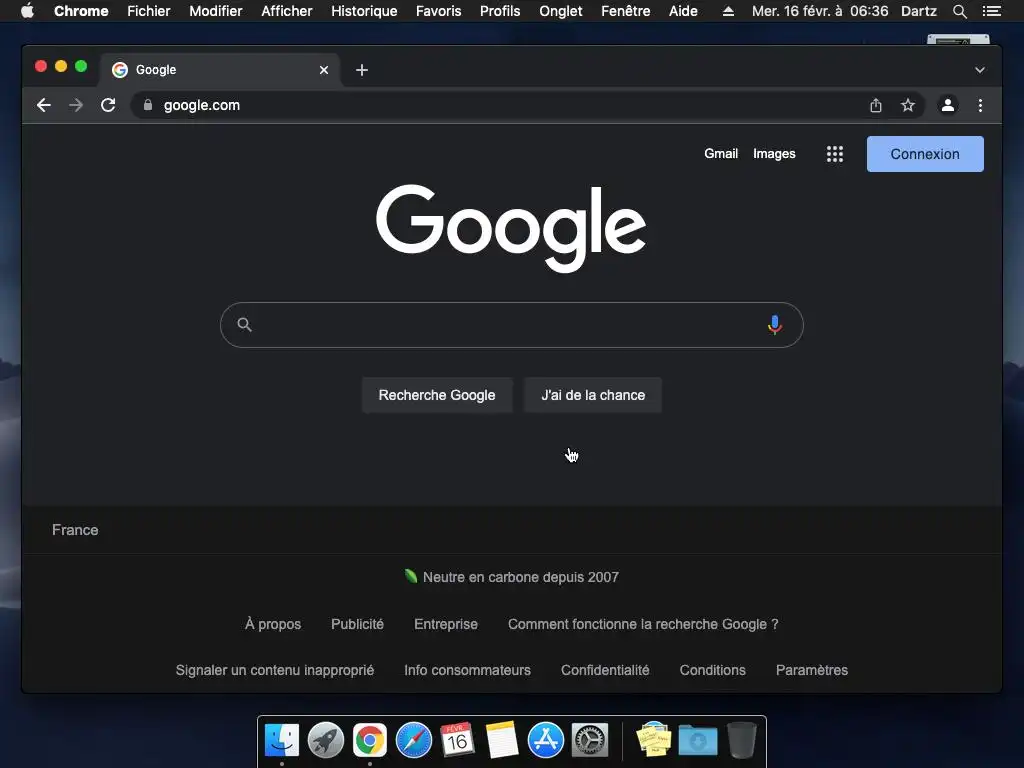This screenshot has height=768, width=1024.
Task: Open the Afficher menu
Action: click(287, 11)
